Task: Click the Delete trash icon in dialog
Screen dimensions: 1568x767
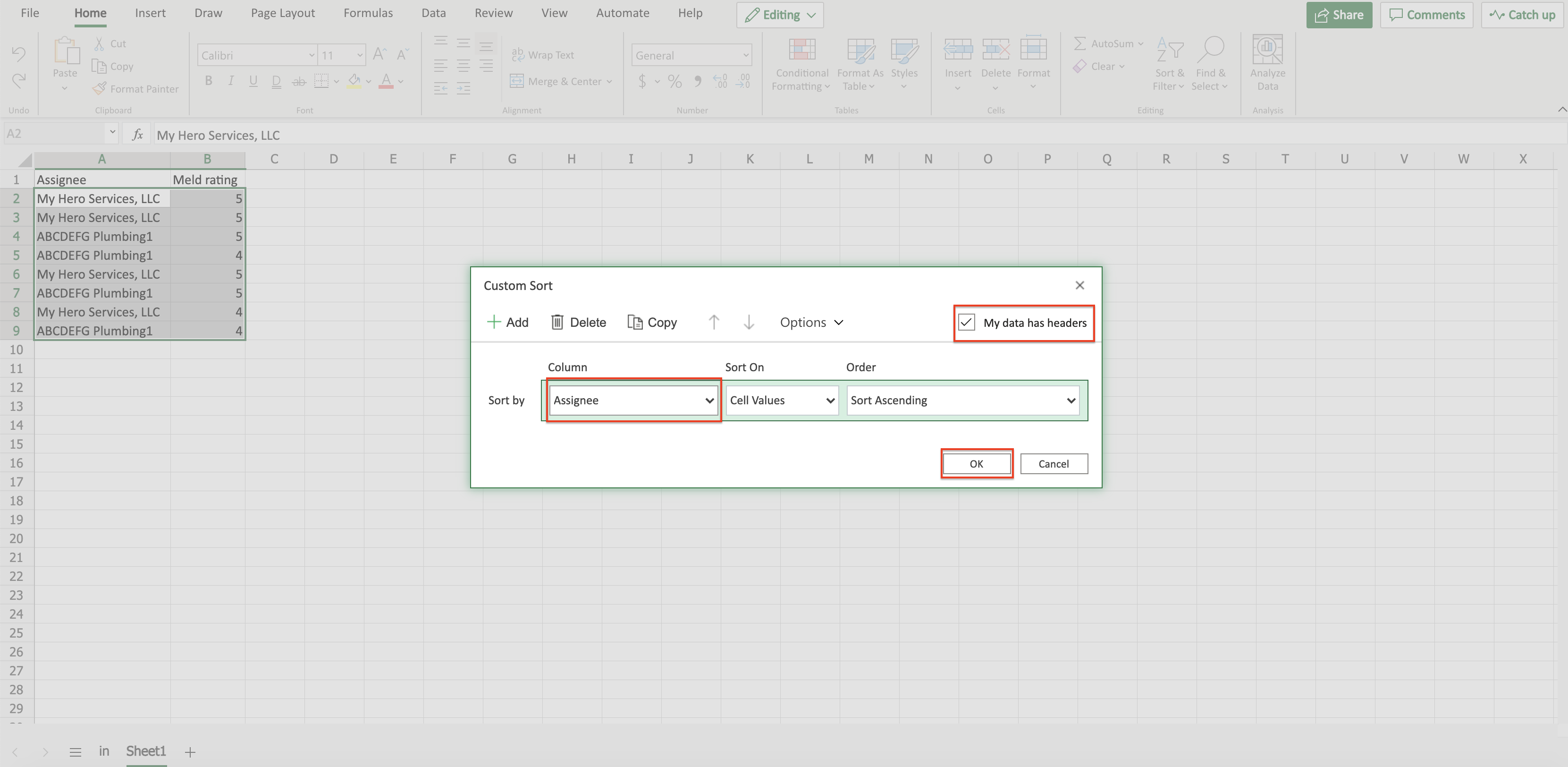Action: click(557, 322)
